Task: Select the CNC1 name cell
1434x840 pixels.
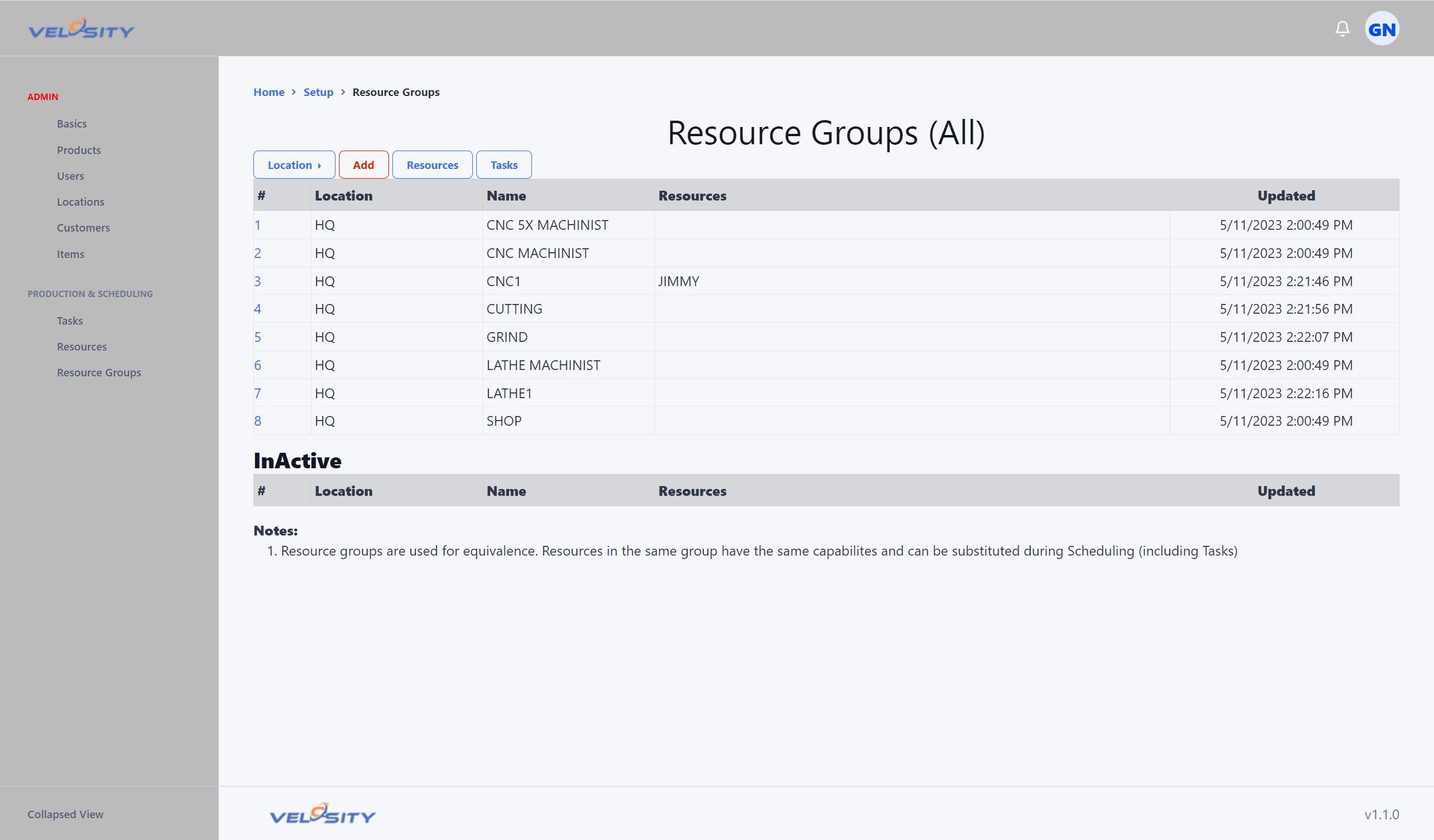Action: tap(568, 282)
